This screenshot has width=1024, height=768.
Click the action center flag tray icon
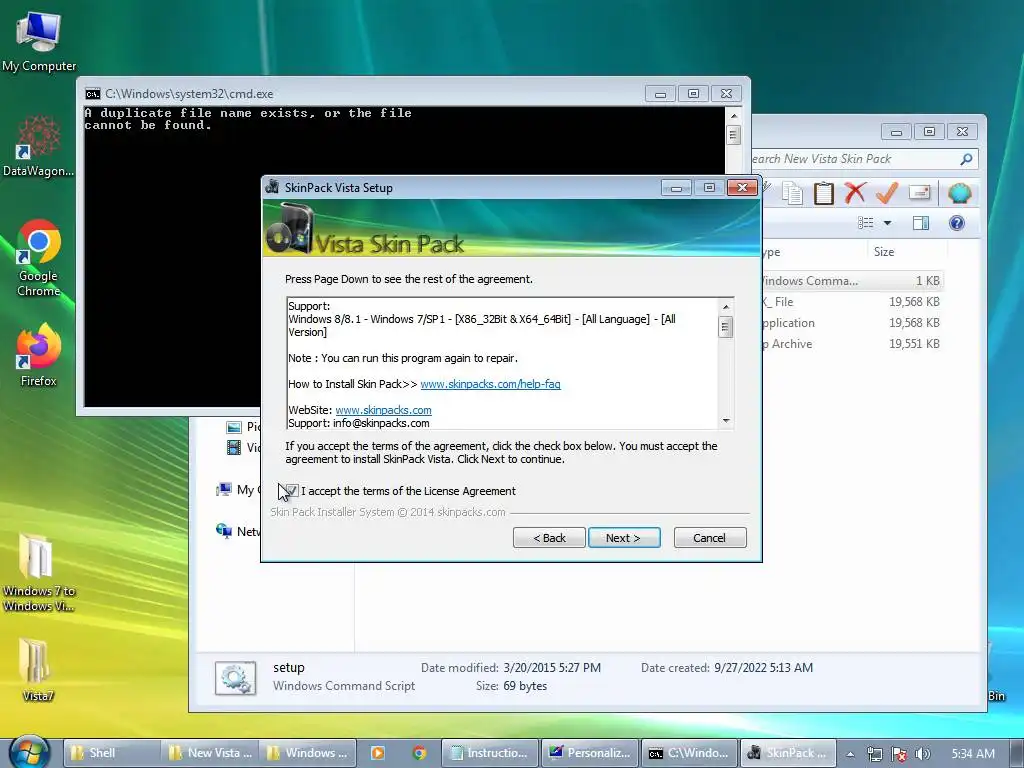coord(899,754)
